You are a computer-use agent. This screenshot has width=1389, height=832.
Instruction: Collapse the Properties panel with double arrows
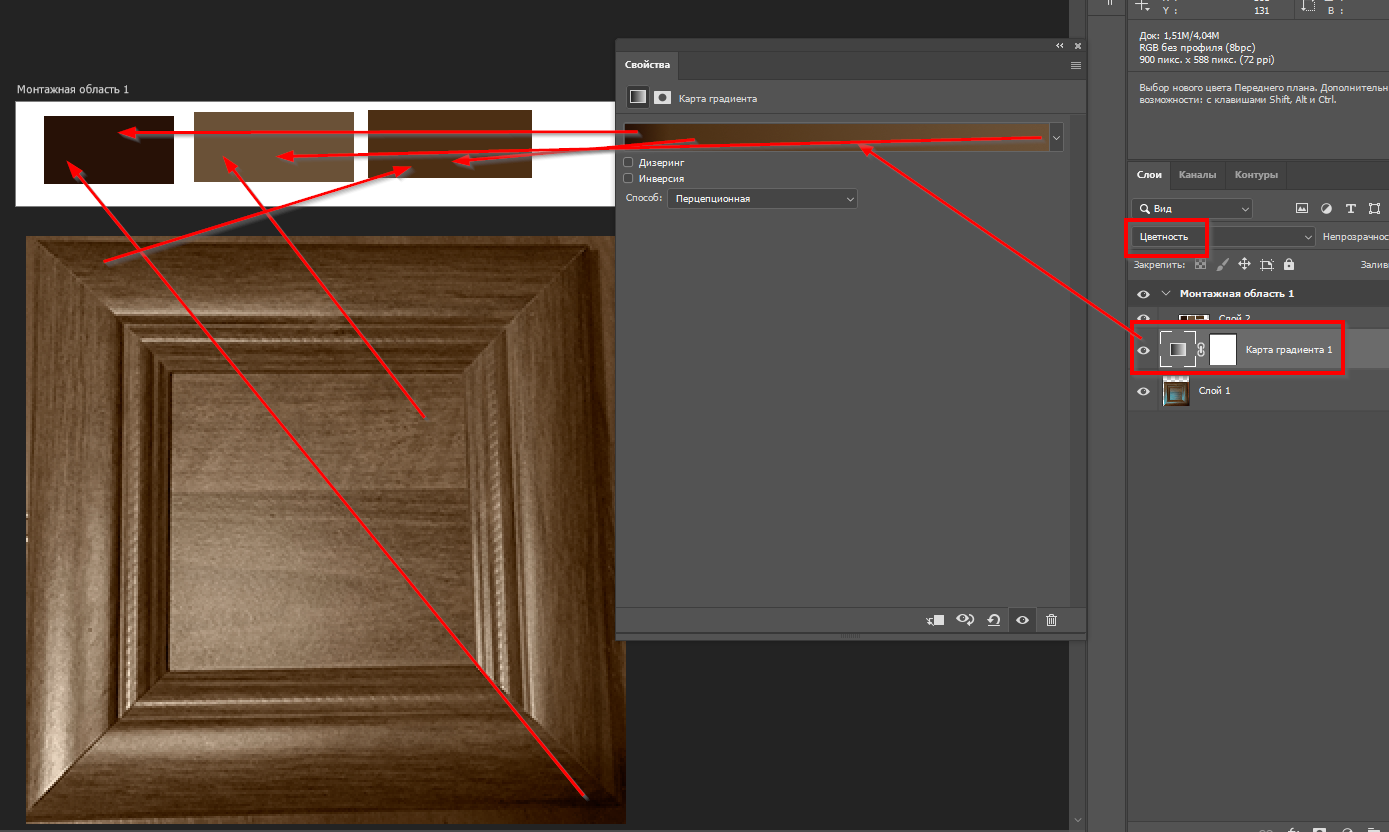pyautogui.click(x=1060, y=46)
